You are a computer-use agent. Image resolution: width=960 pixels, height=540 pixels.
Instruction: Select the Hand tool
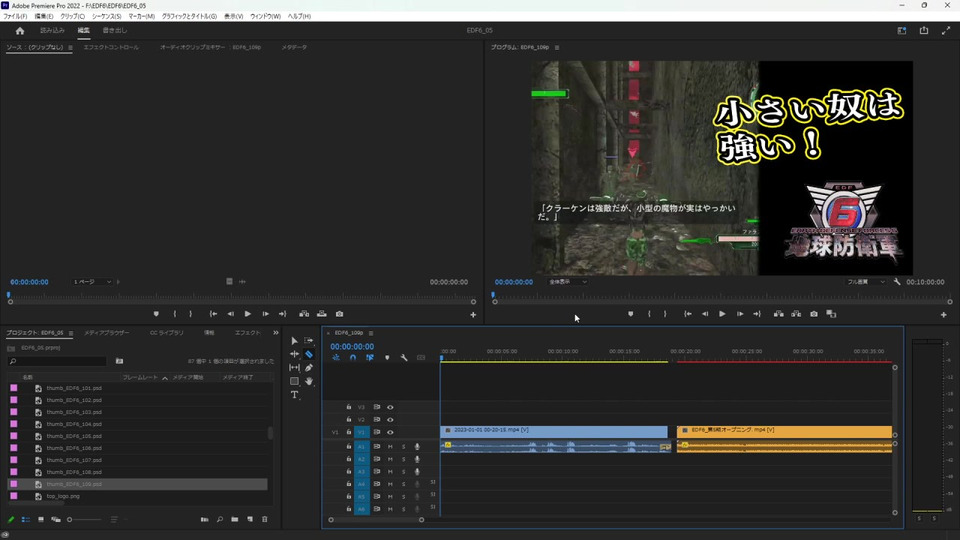[309, 381]
